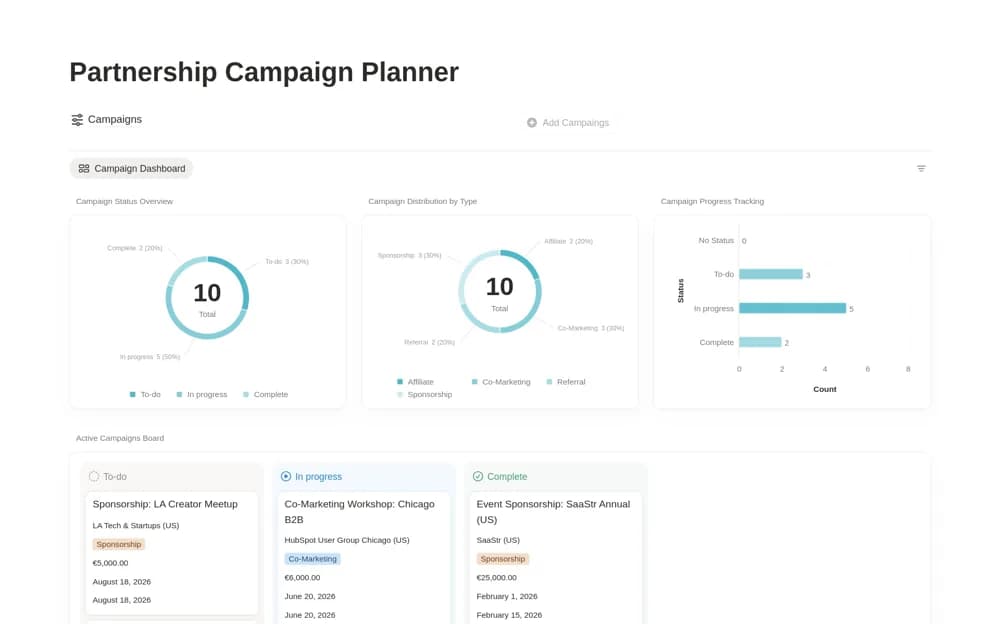This screenshot has width=1000, height=624.
Task: Click the Referral 2 (20%) chart label
Action: coord(429,342)
